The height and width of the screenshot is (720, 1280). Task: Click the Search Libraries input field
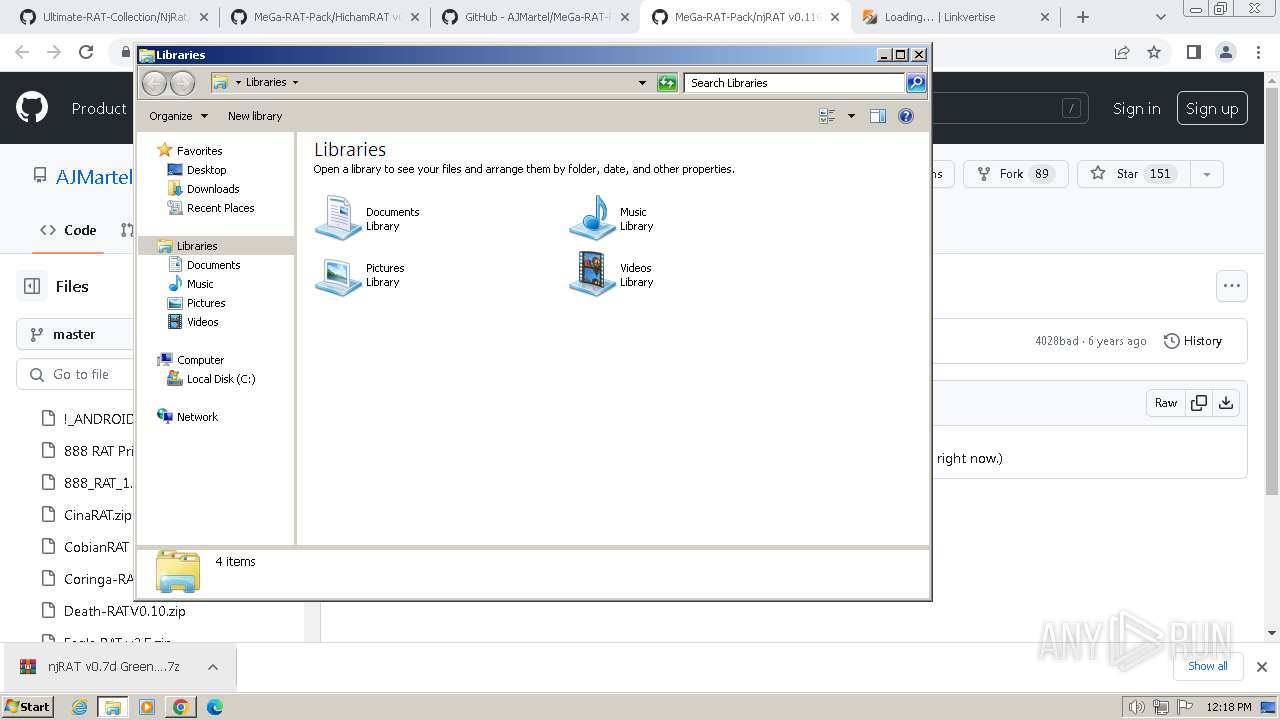(795, 83)
